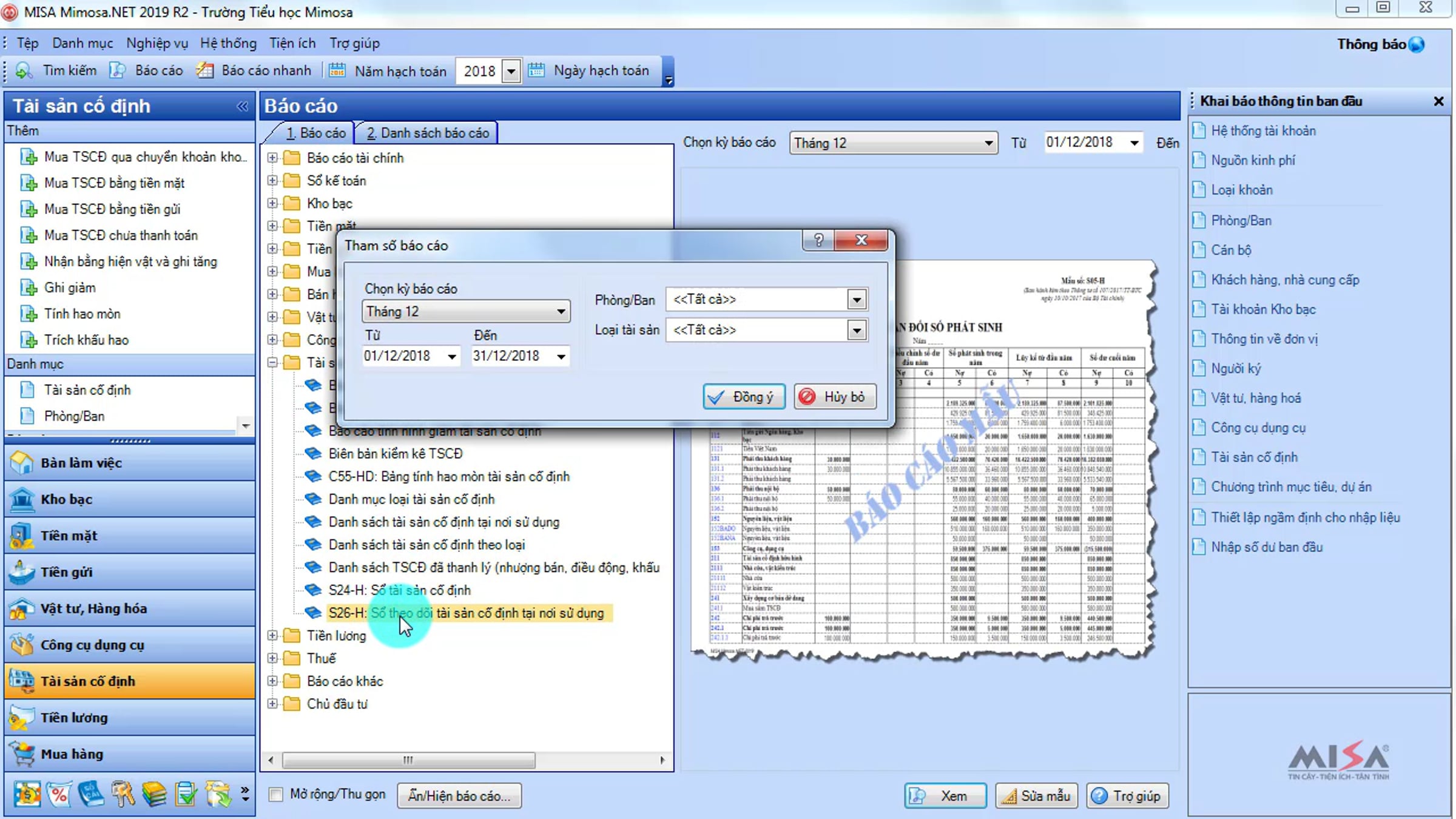Click the help question mark in dialog
The width and height of the screenshot is (1456, 819).
pyautogui.click(x=818, y=240)
